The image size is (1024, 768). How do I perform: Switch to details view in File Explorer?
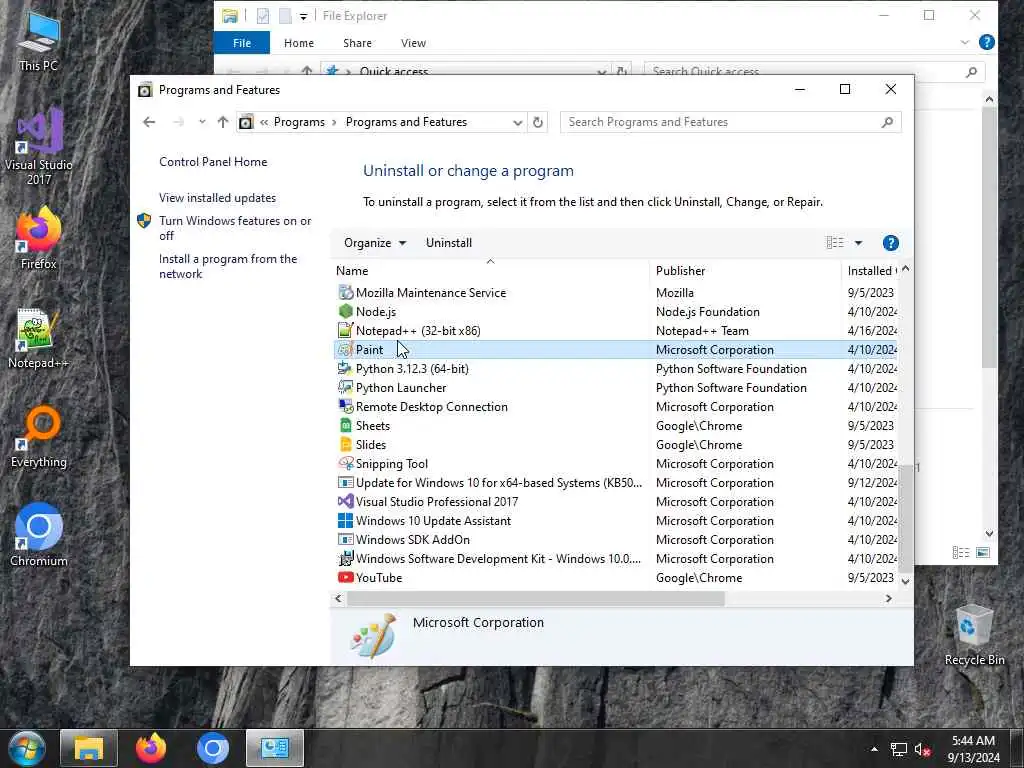tap(961, 552)
